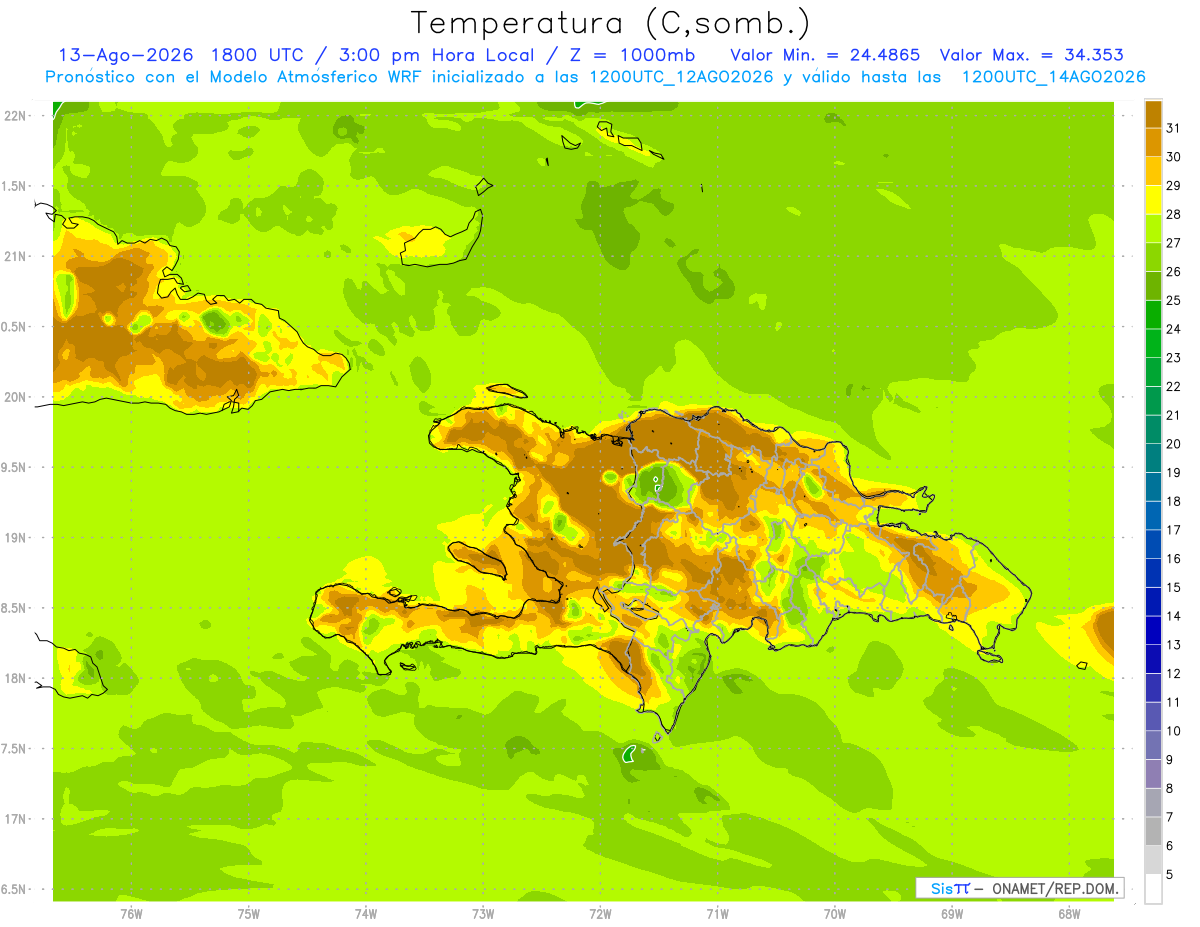The height and width of the screenshot is (927, 1200).
Task: Click the "72W" longitude label
Action: click(600, 914)
